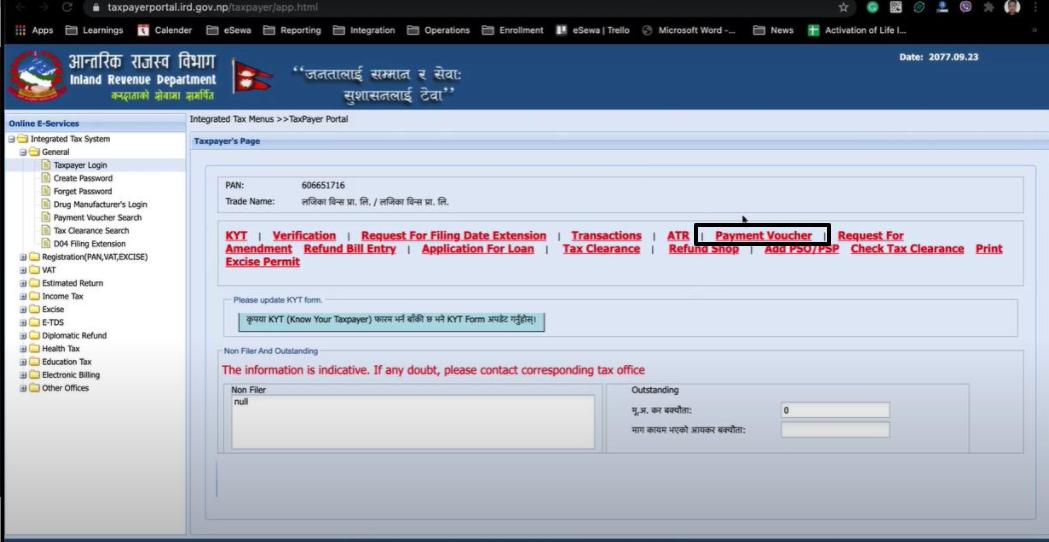Open the Create Password document icon

tap(45, 178)
